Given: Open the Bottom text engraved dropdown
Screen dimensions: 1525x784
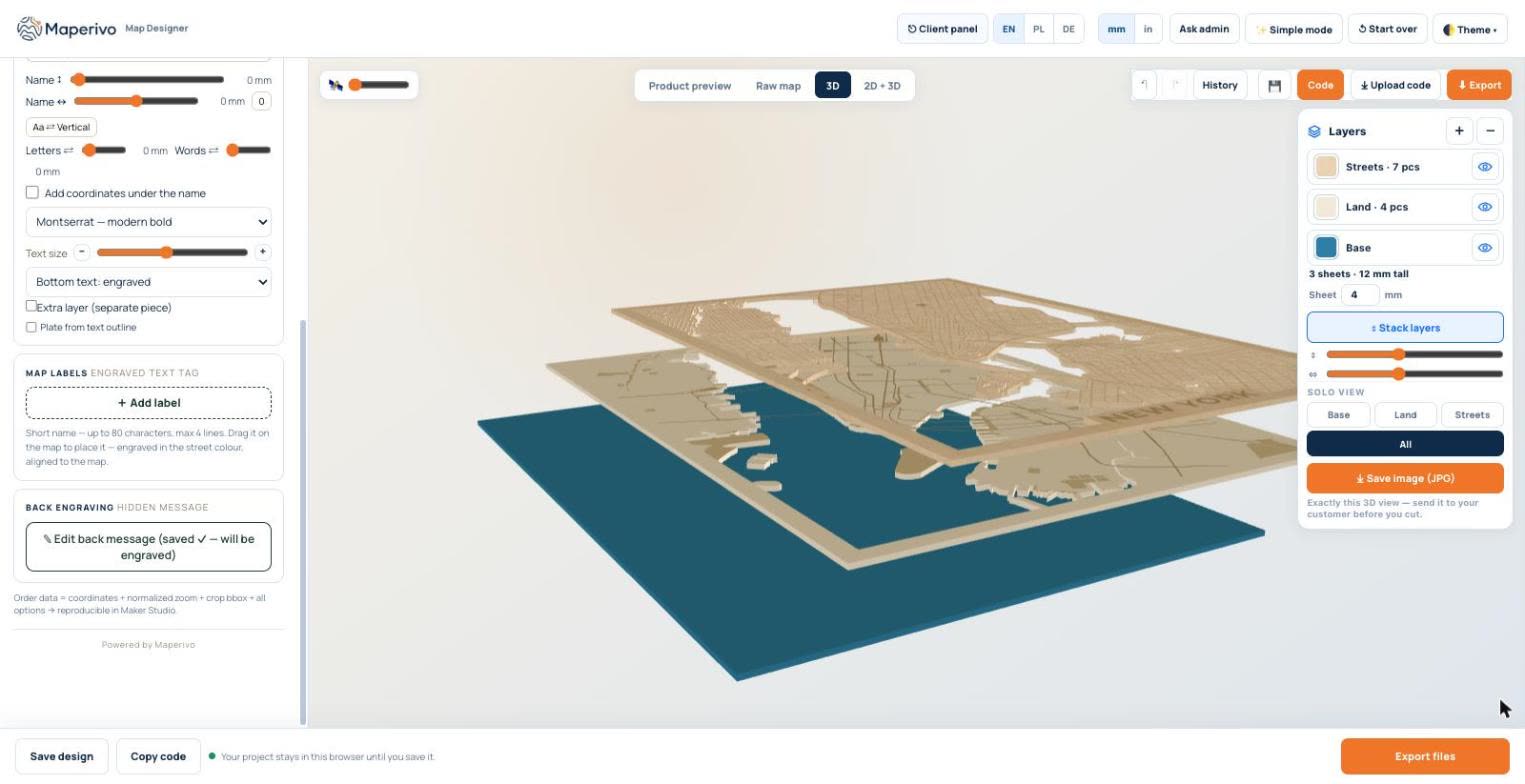Looking at the screenshot, I should click(149, 282).
